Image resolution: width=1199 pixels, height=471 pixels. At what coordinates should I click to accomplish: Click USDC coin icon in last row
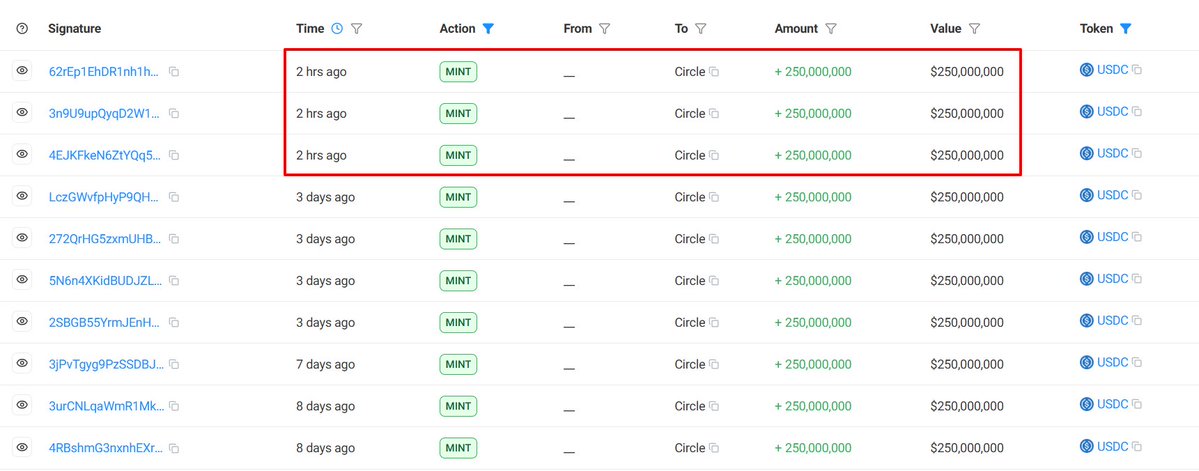(x=1087, y=446)
